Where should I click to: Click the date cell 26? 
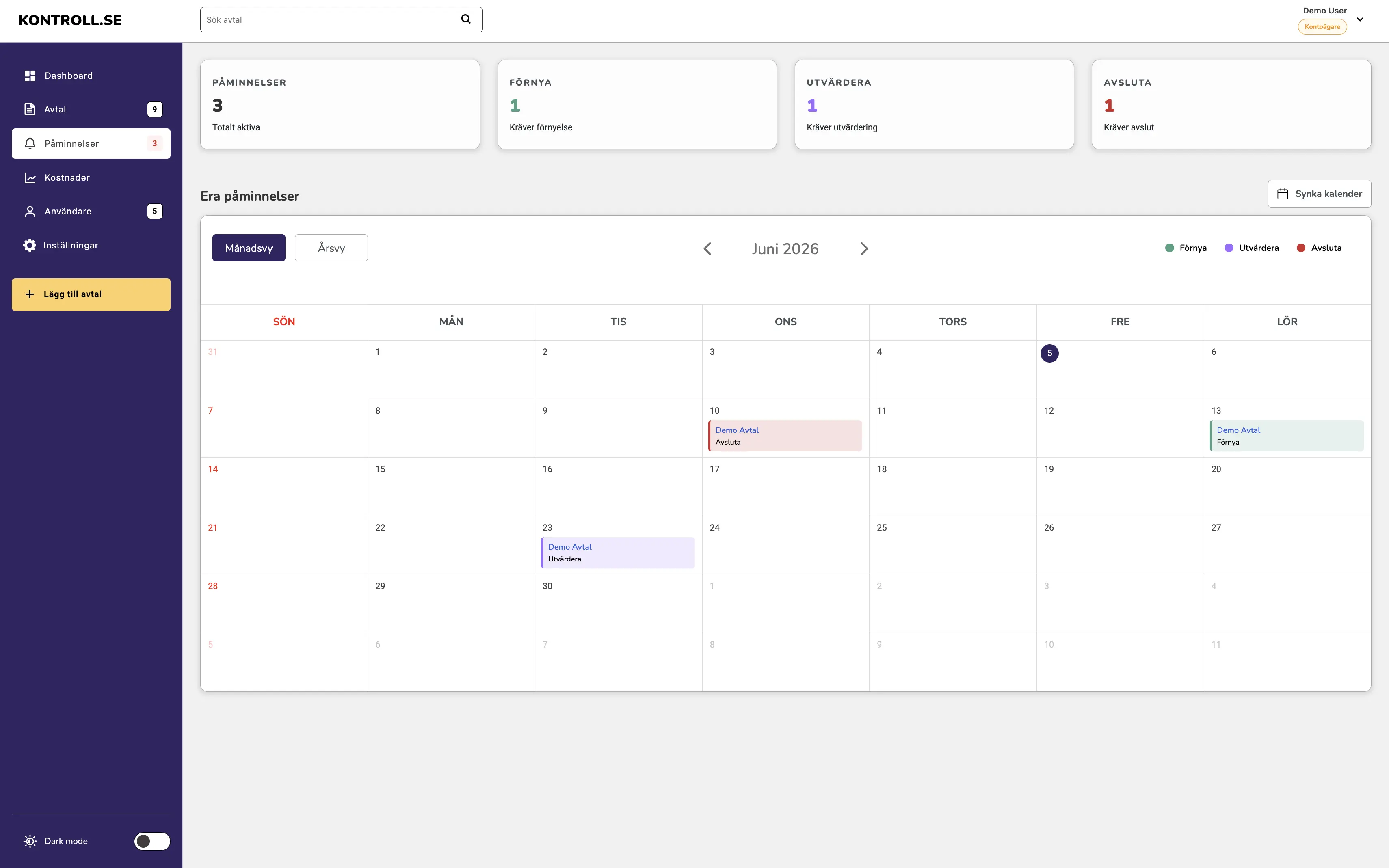[x=1120, y=545]
